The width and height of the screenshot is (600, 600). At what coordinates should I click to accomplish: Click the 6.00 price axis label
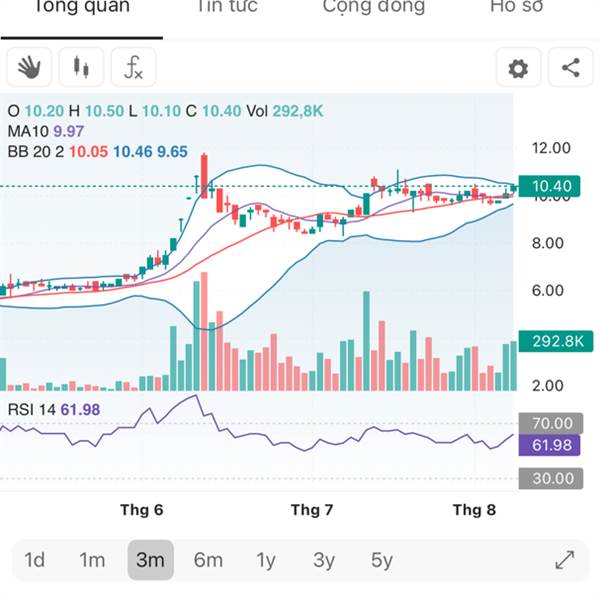click(548, 290)
